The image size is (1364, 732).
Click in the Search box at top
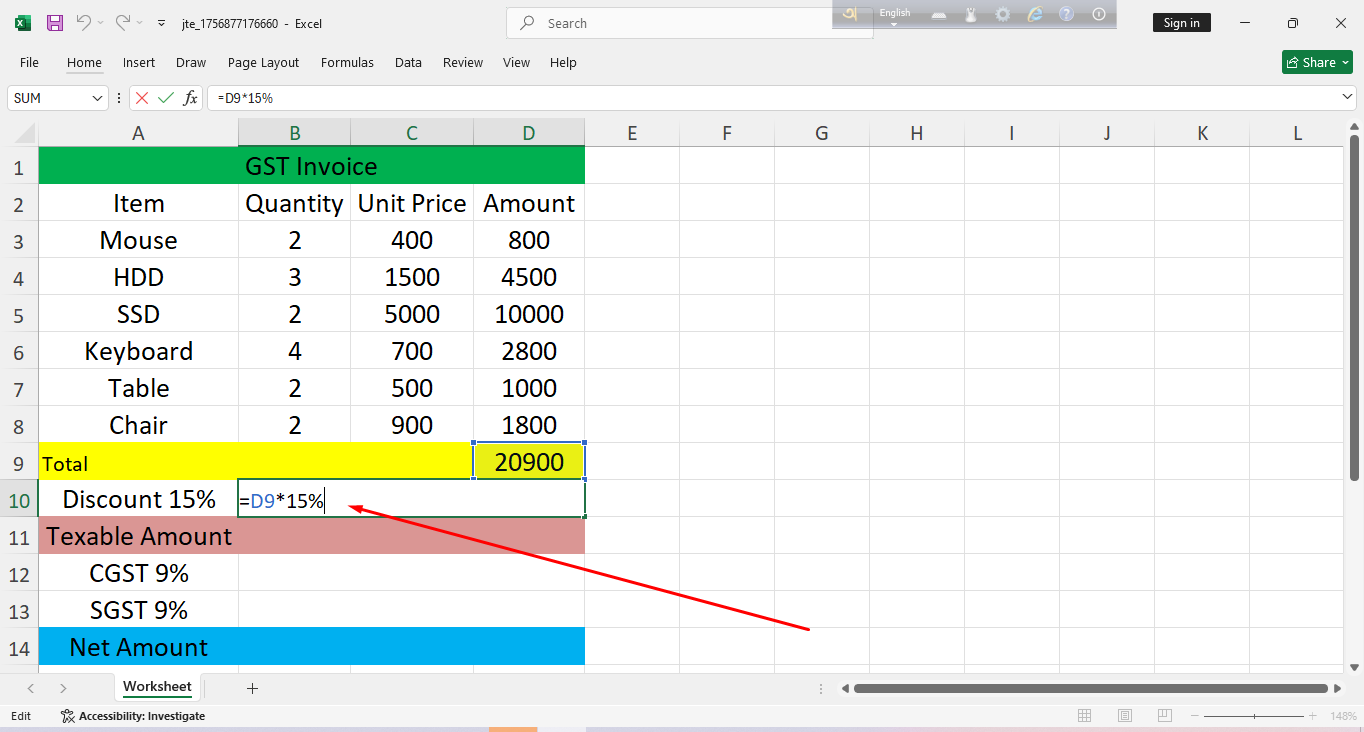690,23
